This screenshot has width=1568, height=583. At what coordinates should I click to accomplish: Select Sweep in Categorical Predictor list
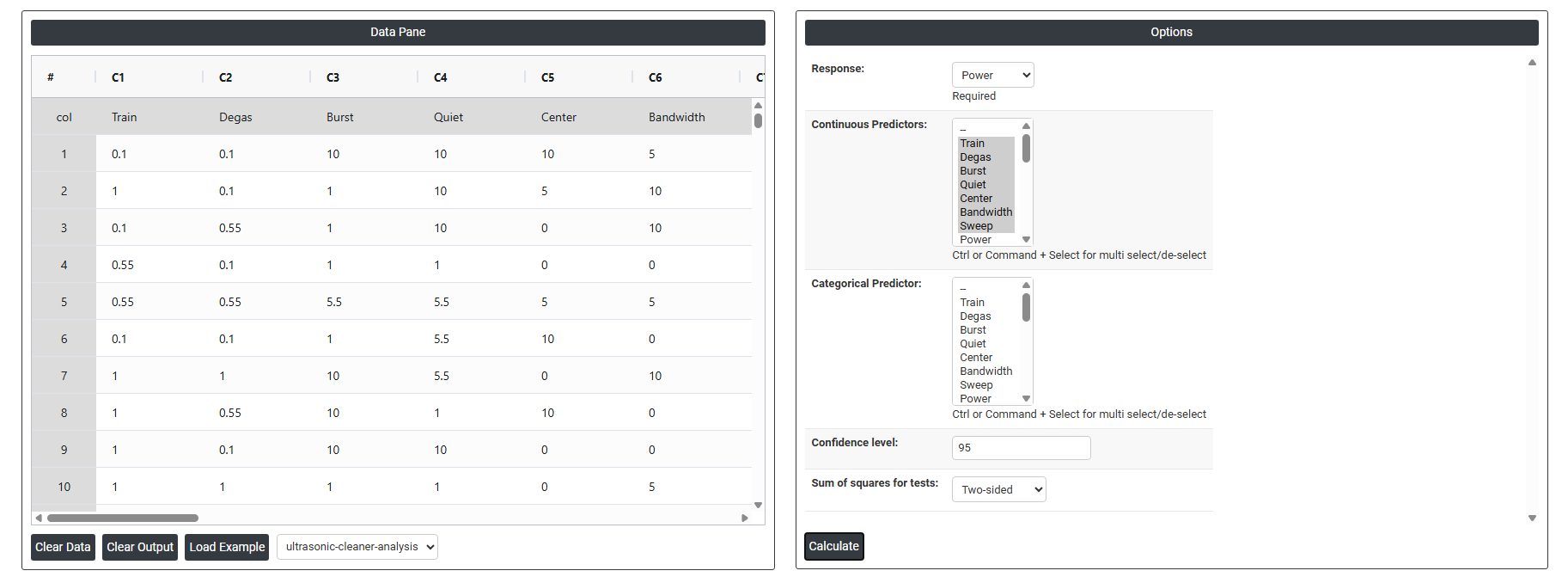pos(976,385)
